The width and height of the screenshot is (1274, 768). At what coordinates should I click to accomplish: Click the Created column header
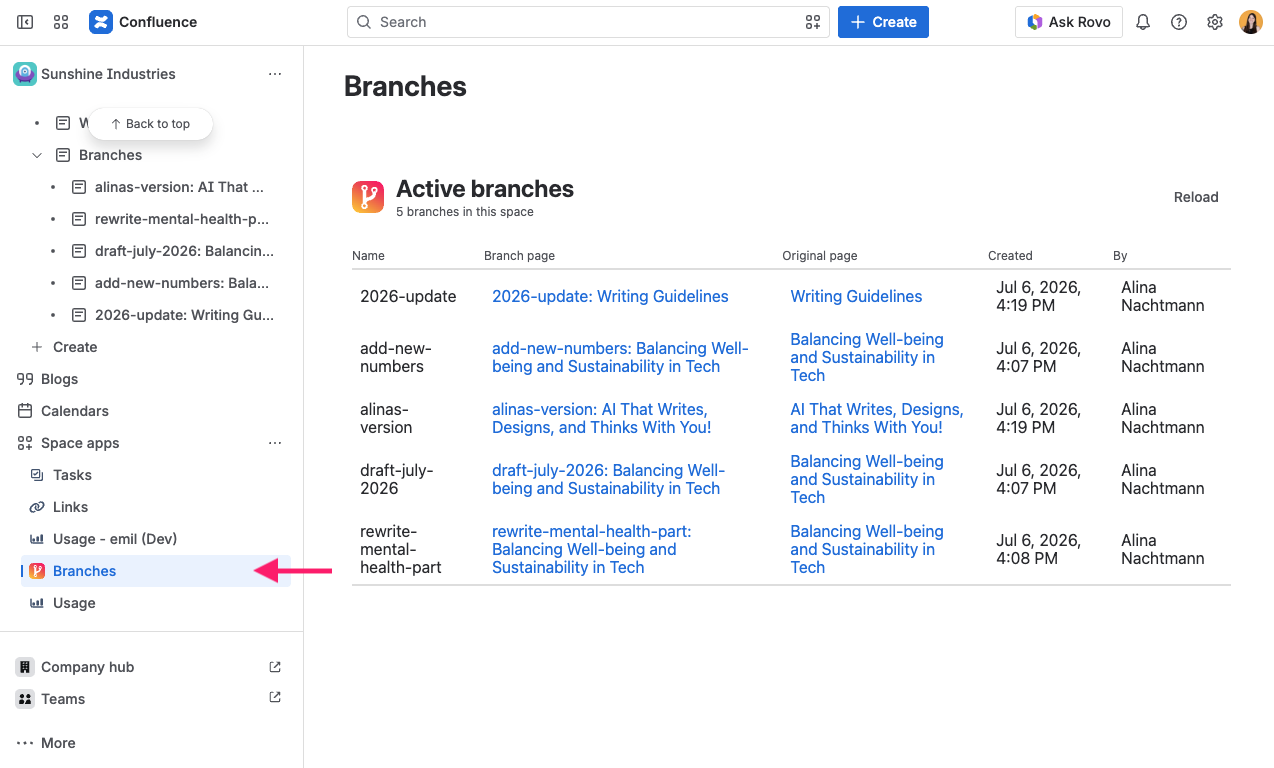click(x=1010, y=256)
